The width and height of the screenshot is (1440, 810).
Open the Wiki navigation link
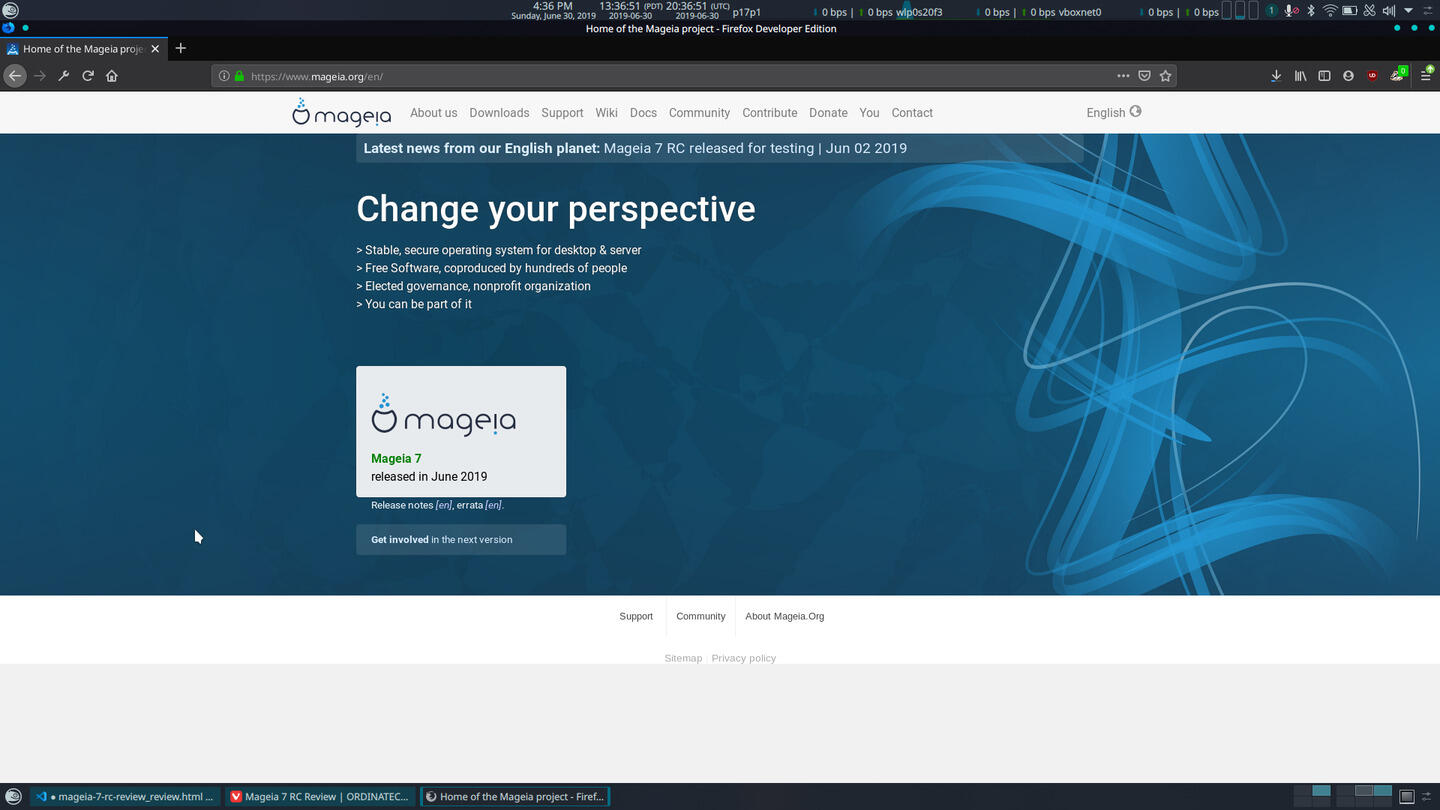click(x=606, y=113)
